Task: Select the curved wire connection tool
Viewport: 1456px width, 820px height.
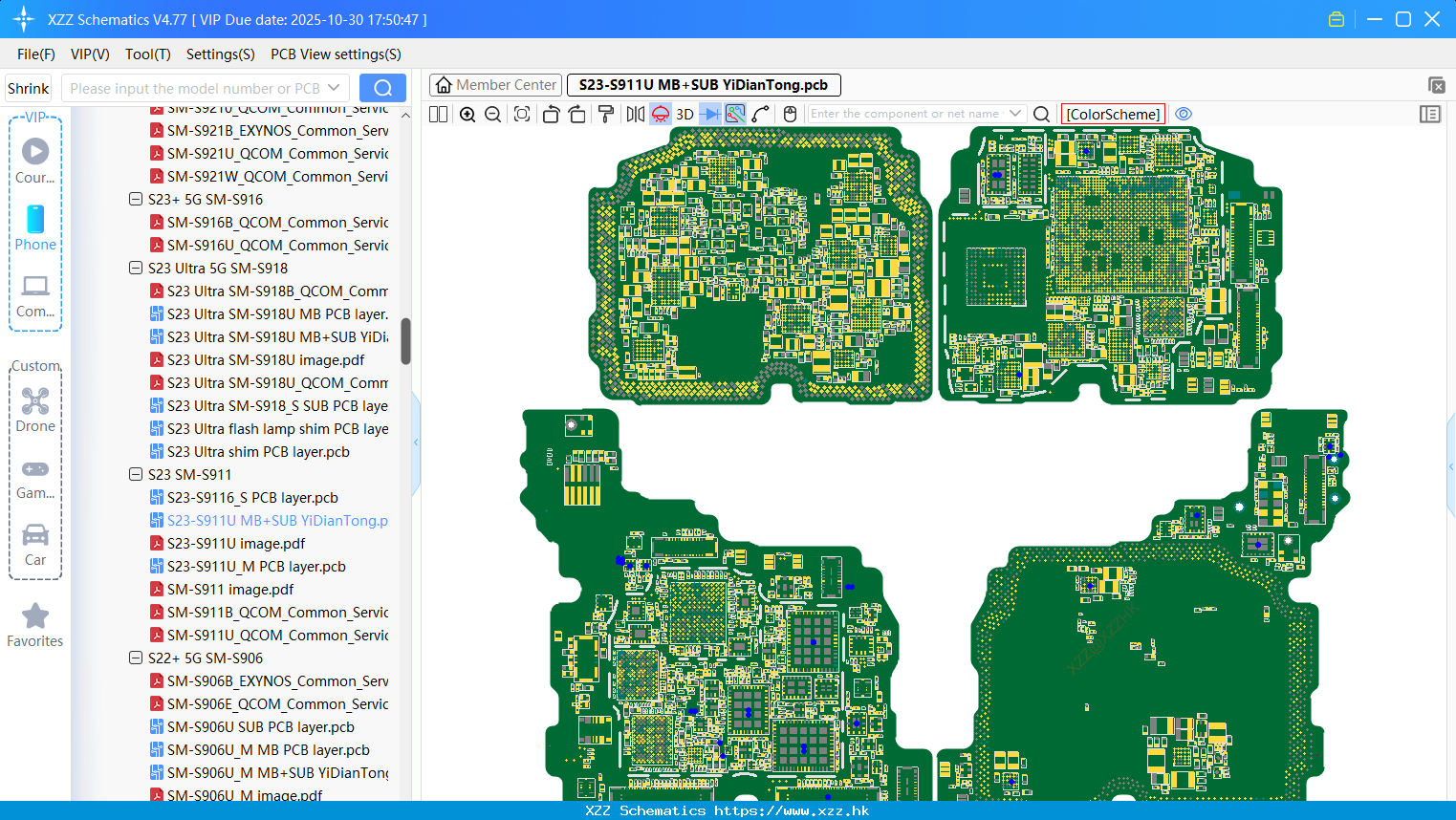Action: click(x=761, y=114)
